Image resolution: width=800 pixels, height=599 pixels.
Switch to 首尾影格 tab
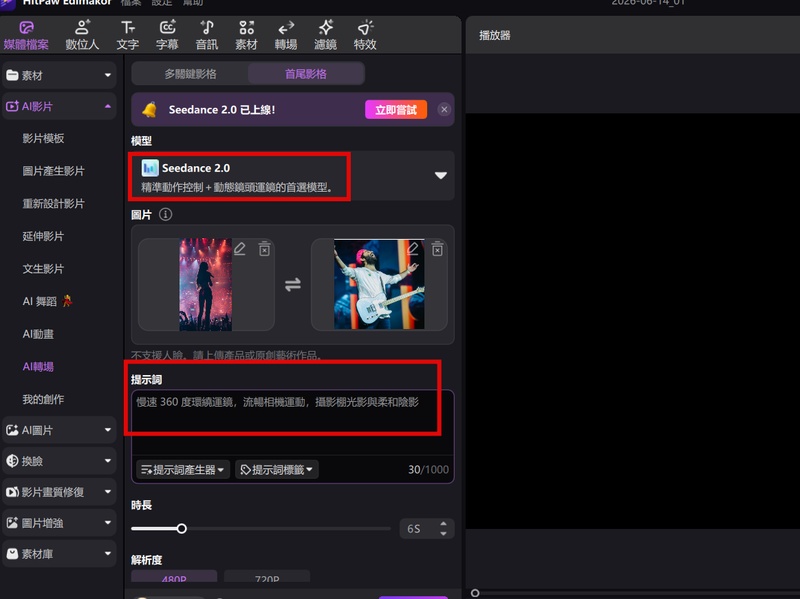[x=306, y=74]
